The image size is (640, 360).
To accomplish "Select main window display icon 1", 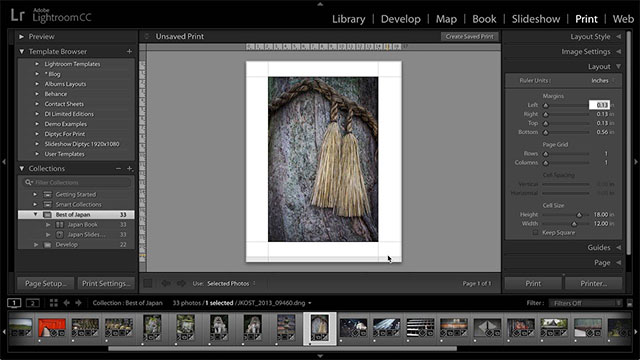I will pos(14,303).
